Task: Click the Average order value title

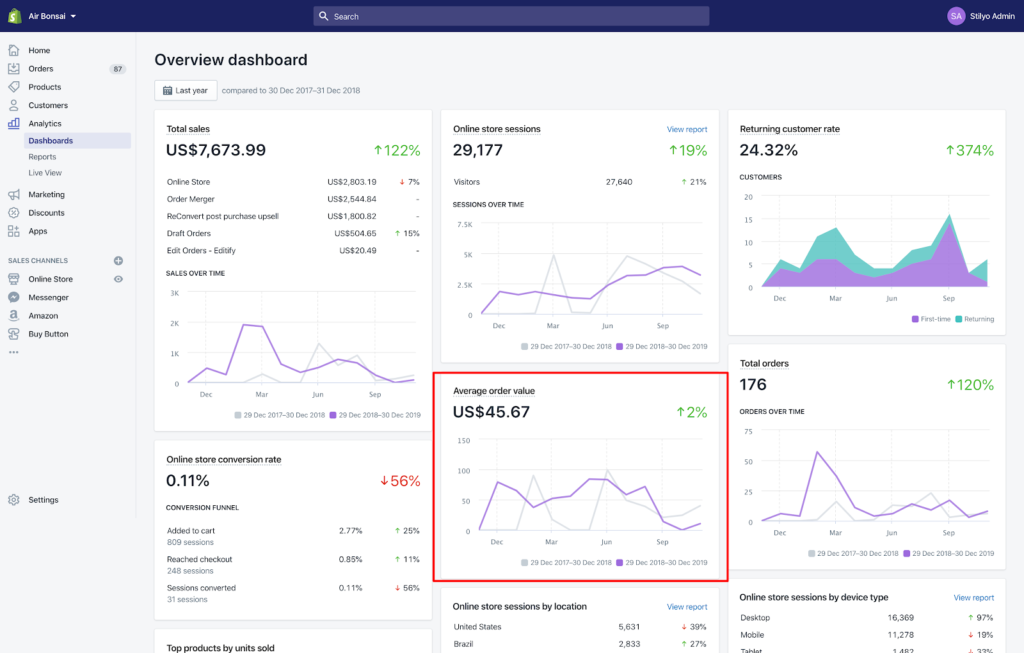Action: pyautogui.click(x=494, y=391)
